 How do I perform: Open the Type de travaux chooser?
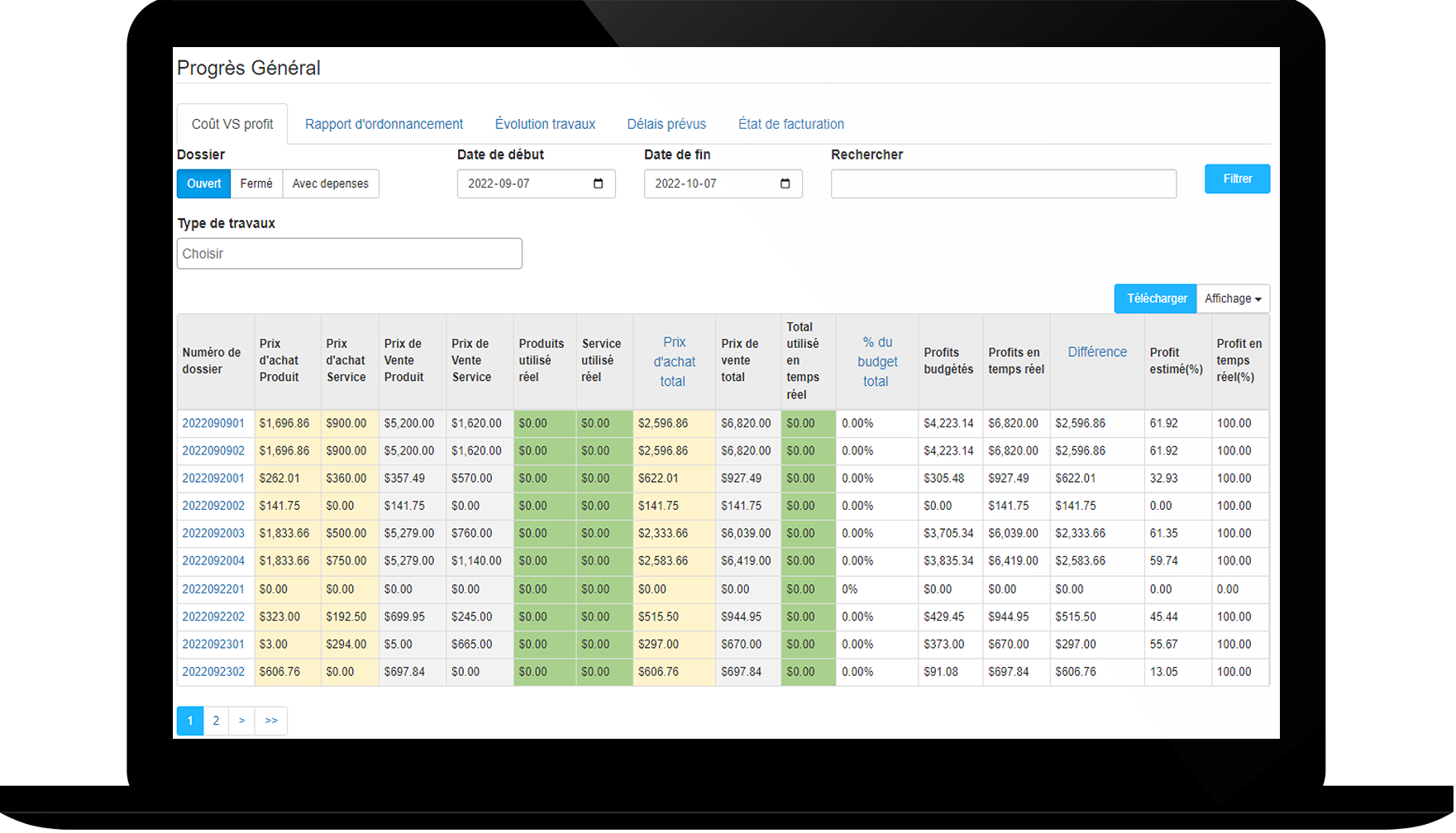coord(349,254)
